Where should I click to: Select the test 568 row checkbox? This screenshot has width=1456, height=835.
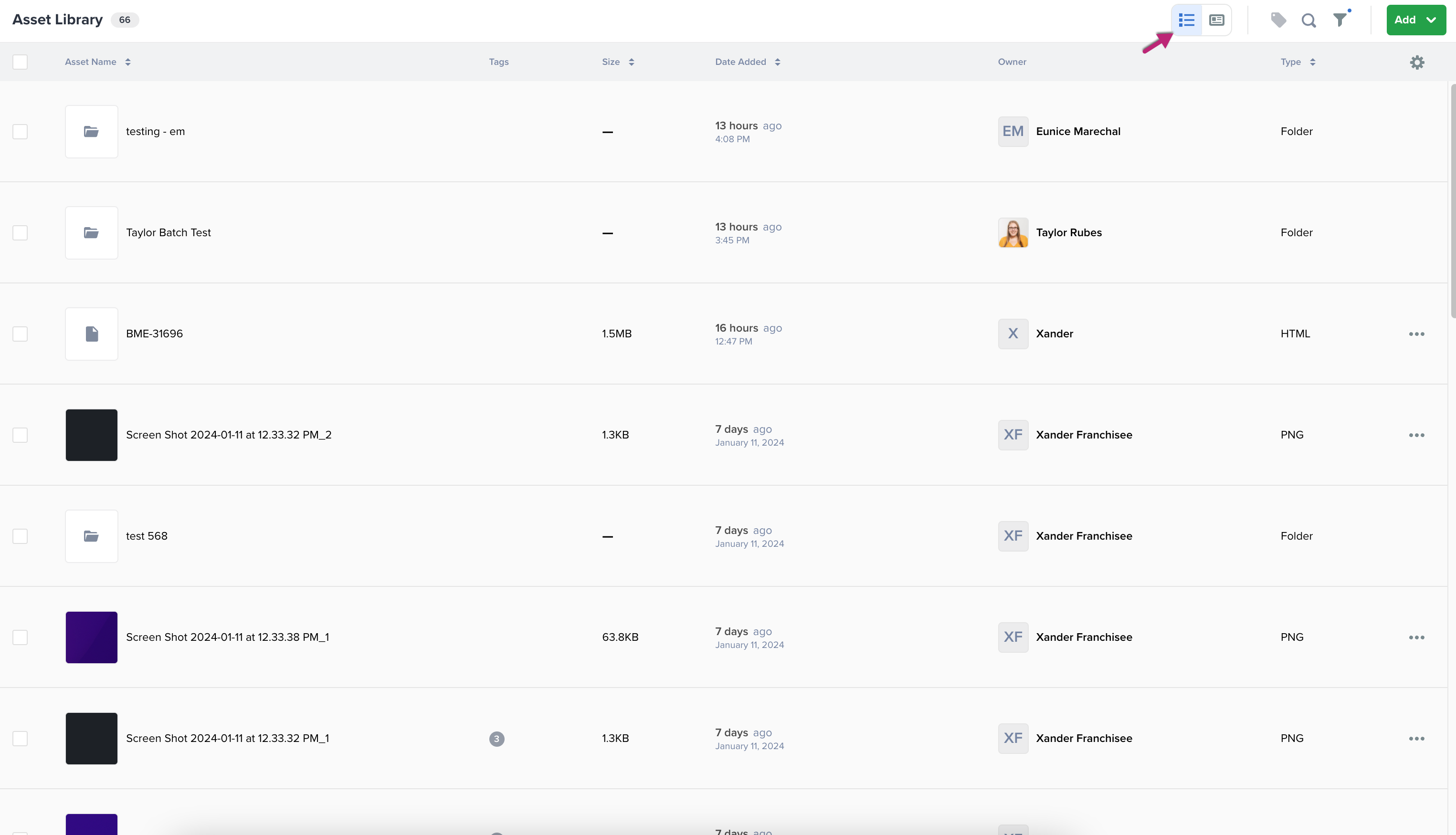[20, 536]
